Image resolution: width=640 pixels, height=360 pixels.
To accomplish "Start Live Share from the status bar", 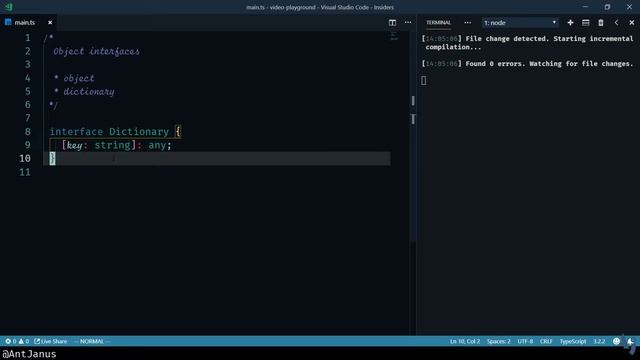I will coord(51,341).
